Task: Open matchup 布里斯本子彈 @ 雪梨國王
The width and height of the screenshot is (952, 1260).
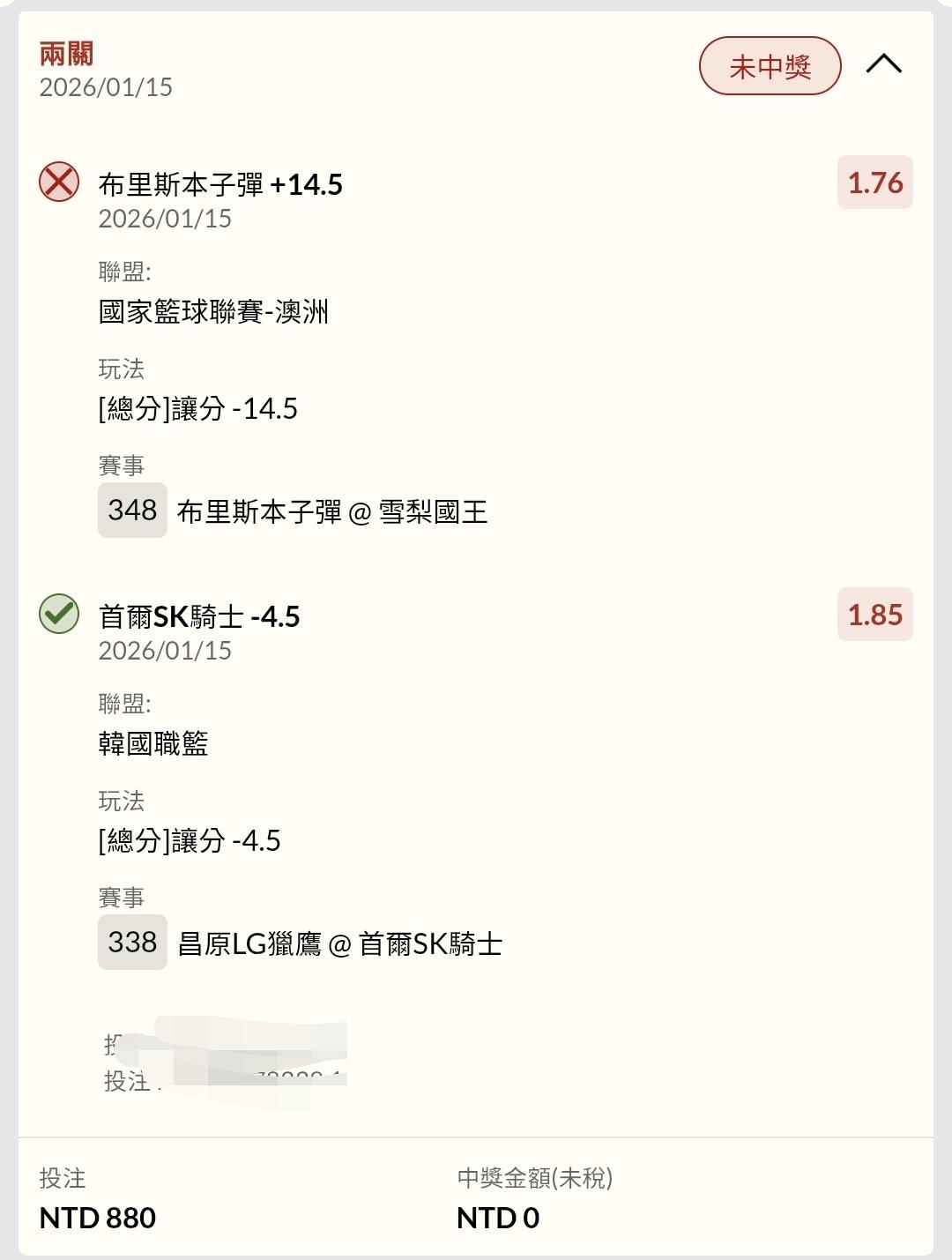Action: (x=332, y=512)
